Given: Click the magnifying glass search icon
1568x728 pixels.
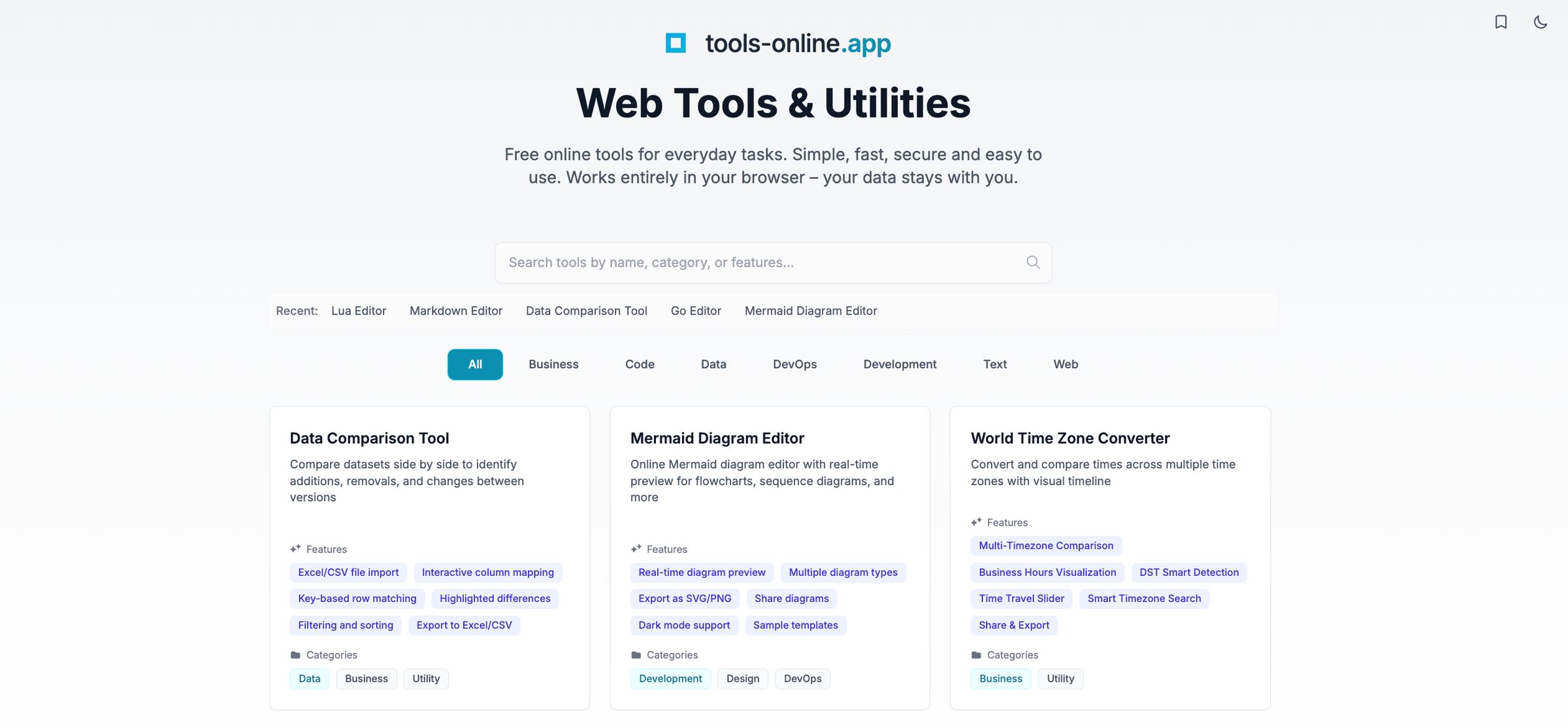Looking at the screenshot, I should point(1032,262).
